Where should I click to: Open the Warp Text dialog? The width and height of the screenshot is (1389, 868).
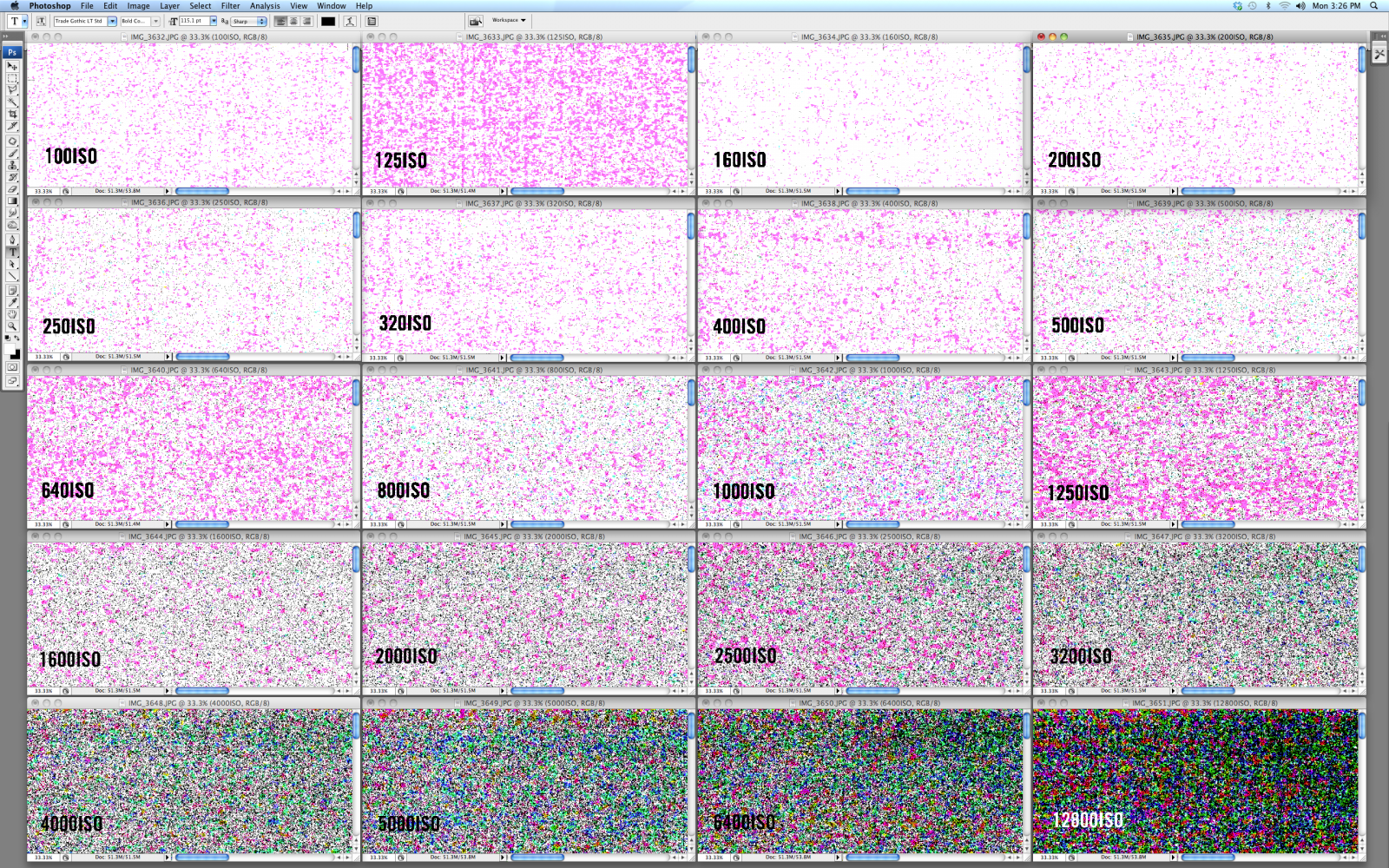[x=350, y=20]
